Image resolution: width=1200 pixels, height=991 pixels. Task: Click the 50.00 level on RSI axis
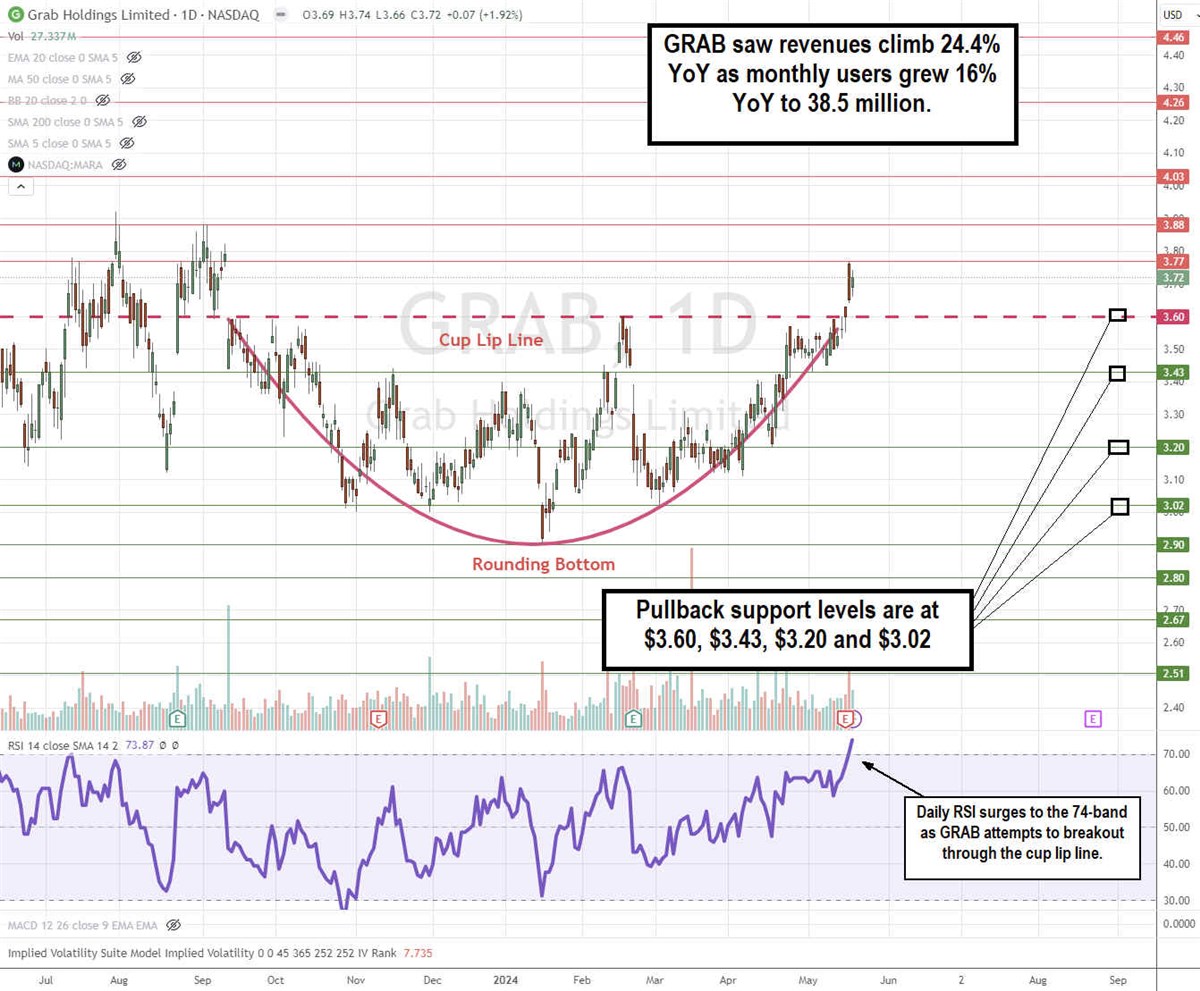click(1174, 827)
